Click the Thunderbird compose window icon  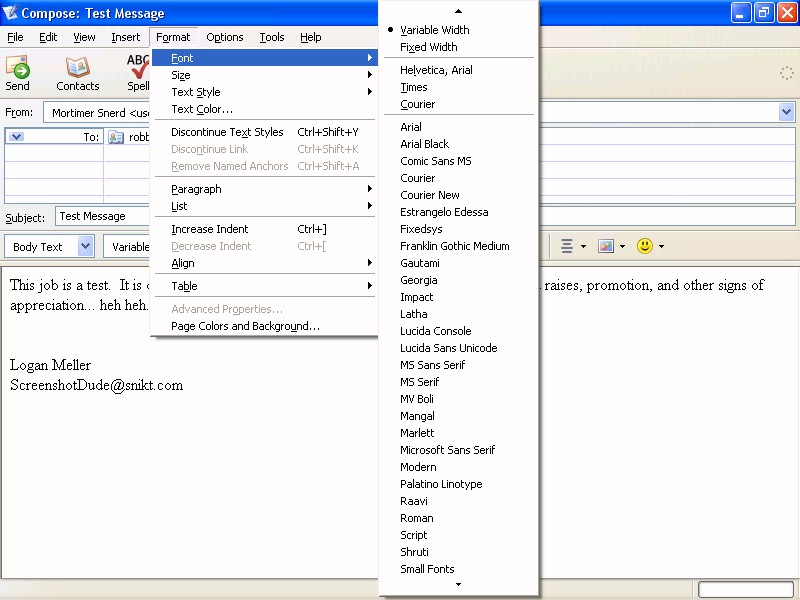[x=10, y=12]
